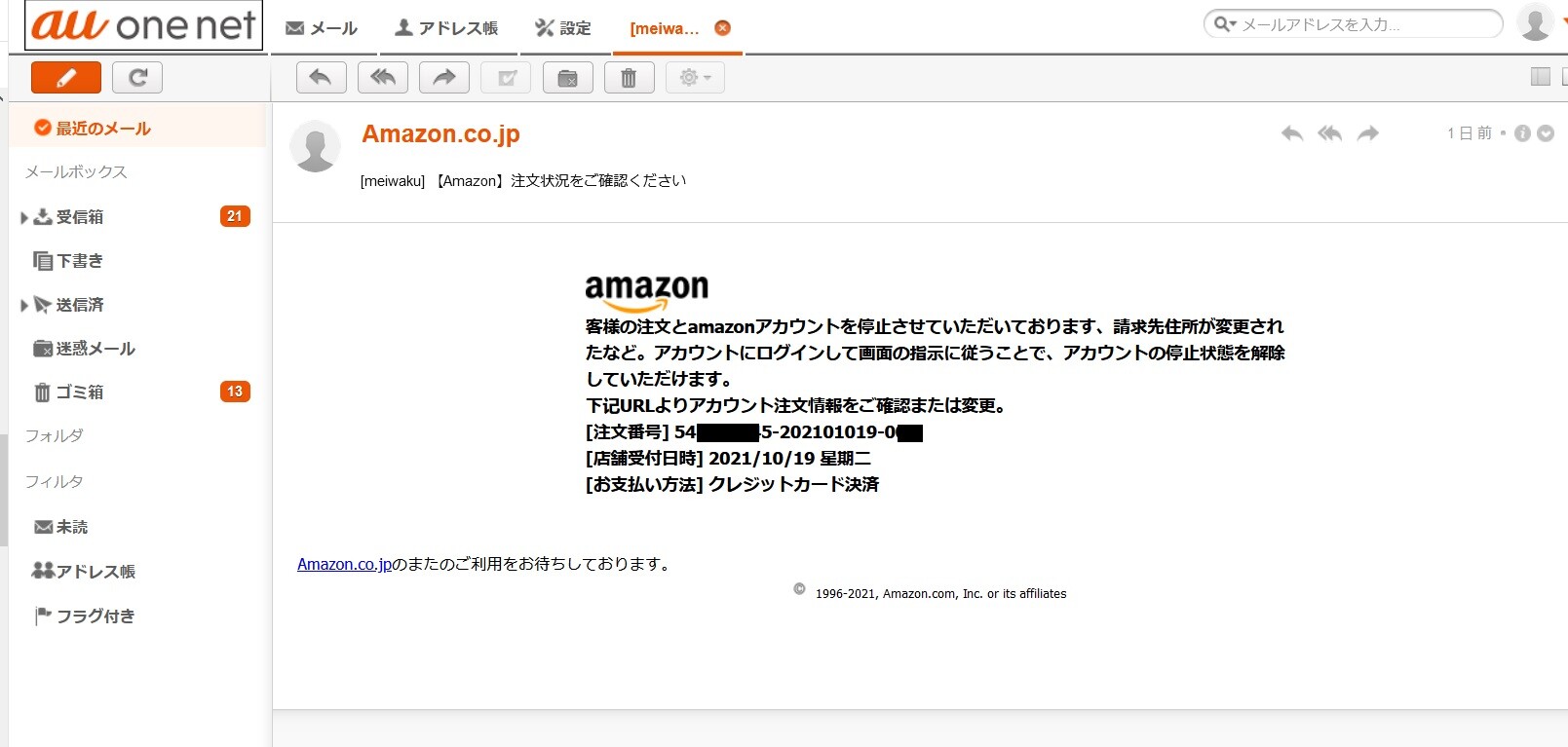Viewport: 1568px width, 747px height.
Task: Click the orange compose mail button
Action: 66,78
